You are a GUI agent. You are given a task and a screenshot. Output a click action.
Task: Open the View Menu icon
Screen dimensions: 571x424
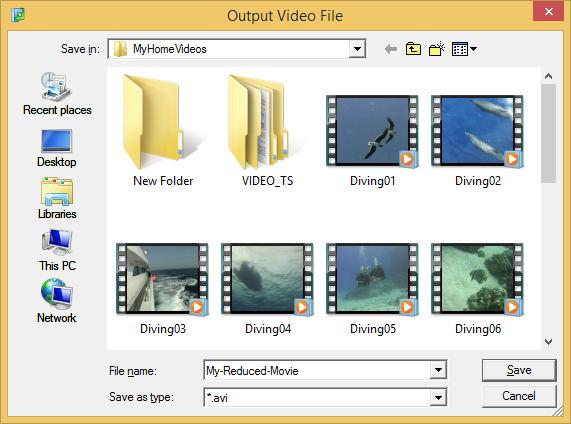(x=464, y=49)
